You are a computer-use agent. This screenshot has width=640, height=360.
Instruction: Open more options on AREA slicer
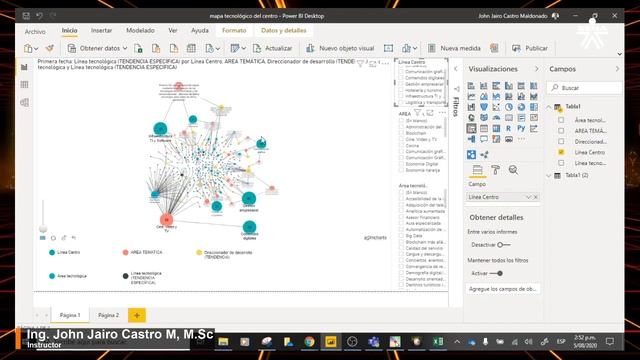point(442,113)
